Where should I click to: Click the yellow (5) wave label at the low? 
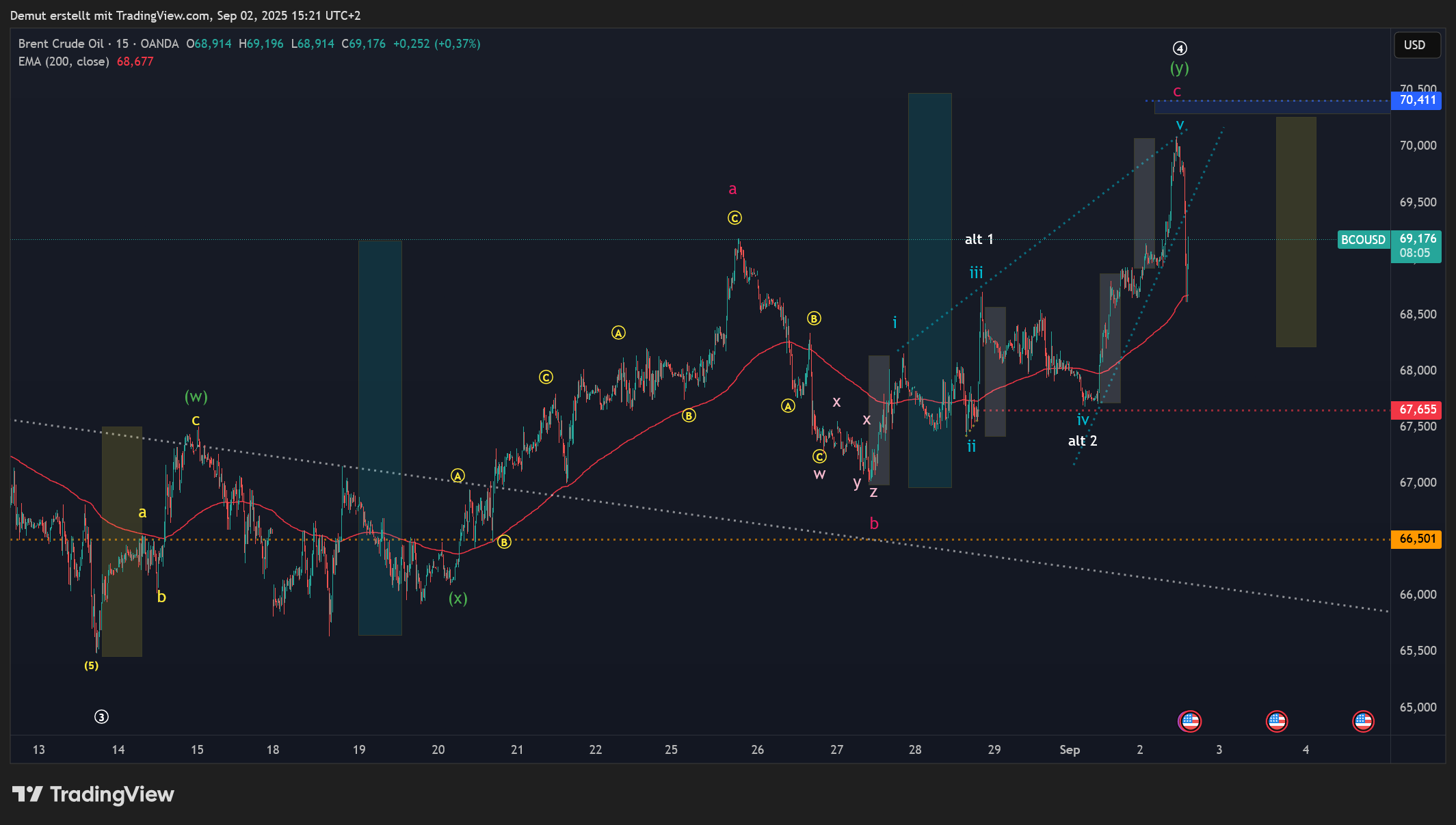click(x=91, y=666)
